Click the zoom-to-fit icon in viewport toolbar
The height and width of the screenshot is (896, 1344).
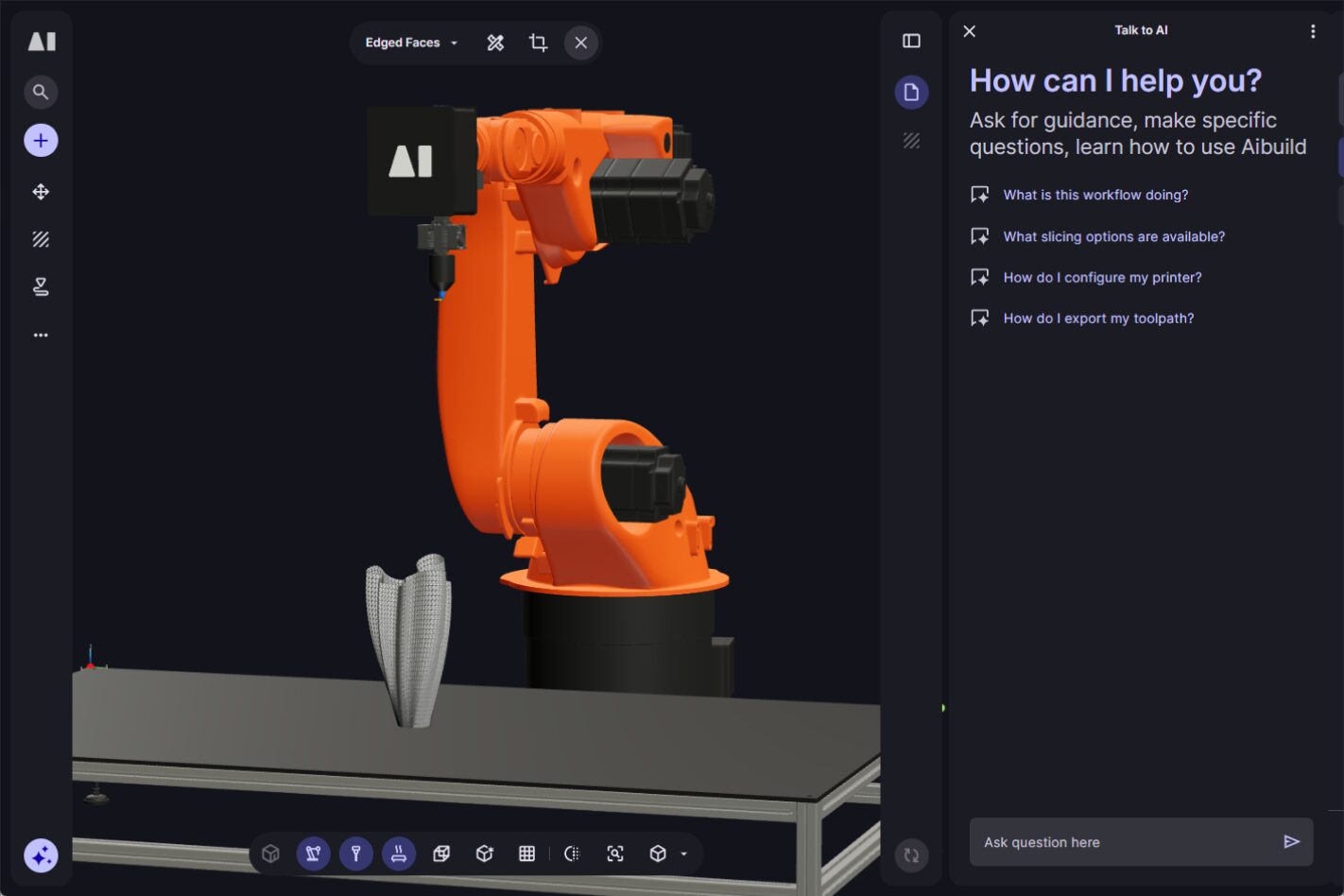(x=614, y=853)
